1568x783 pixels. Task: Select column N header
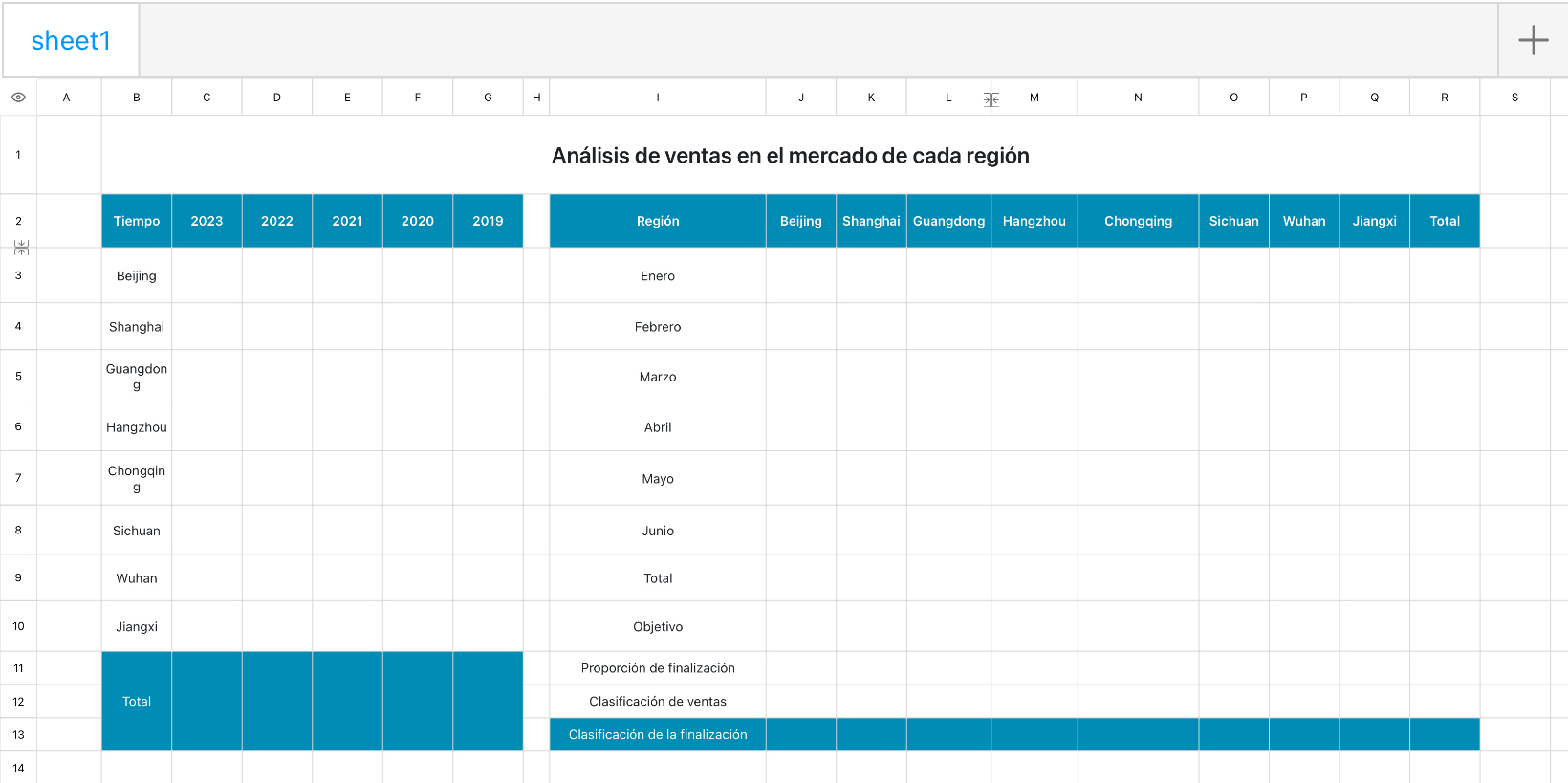[1138, 98]
